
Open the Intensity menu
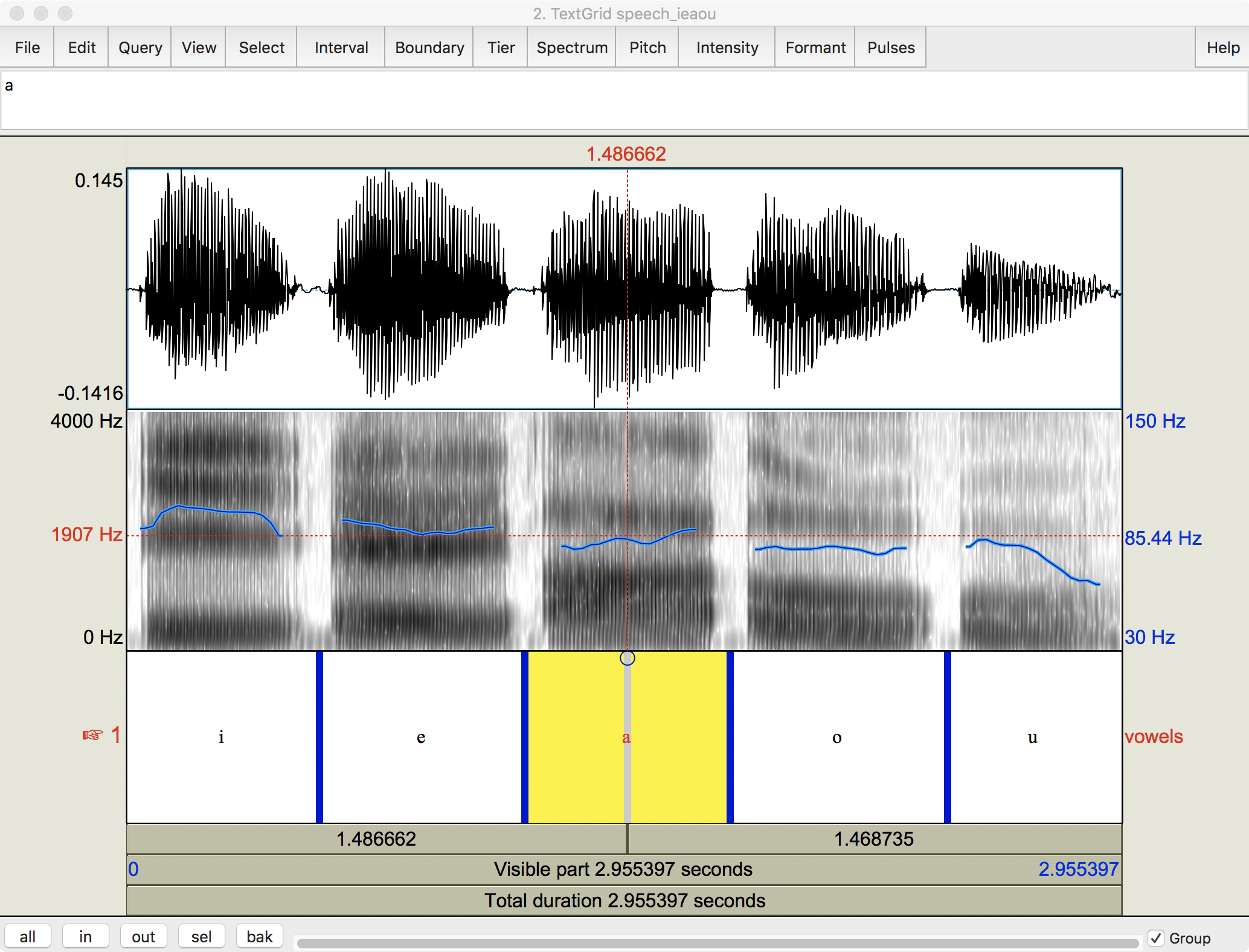click(727, 48)
